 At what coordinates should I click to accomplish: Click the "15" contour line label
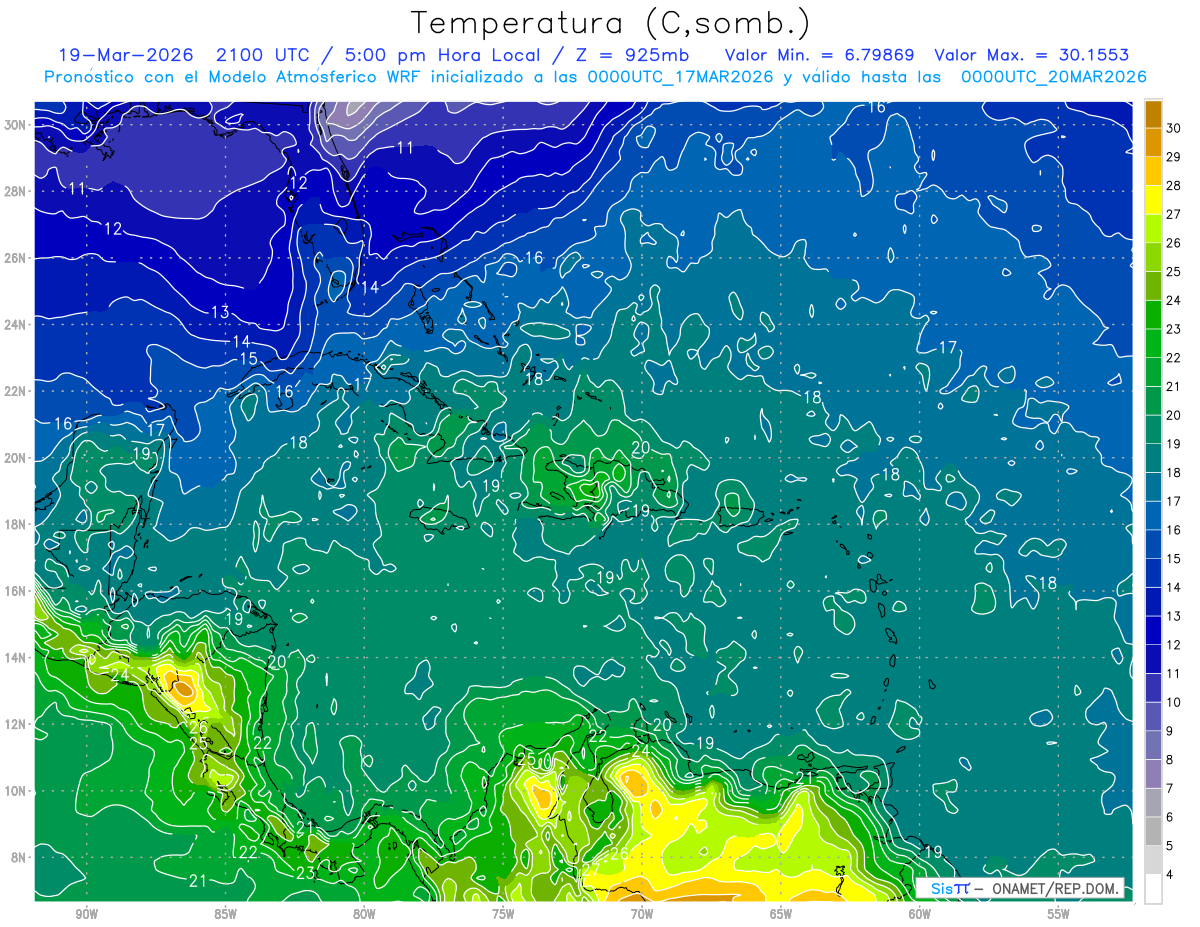248,359
